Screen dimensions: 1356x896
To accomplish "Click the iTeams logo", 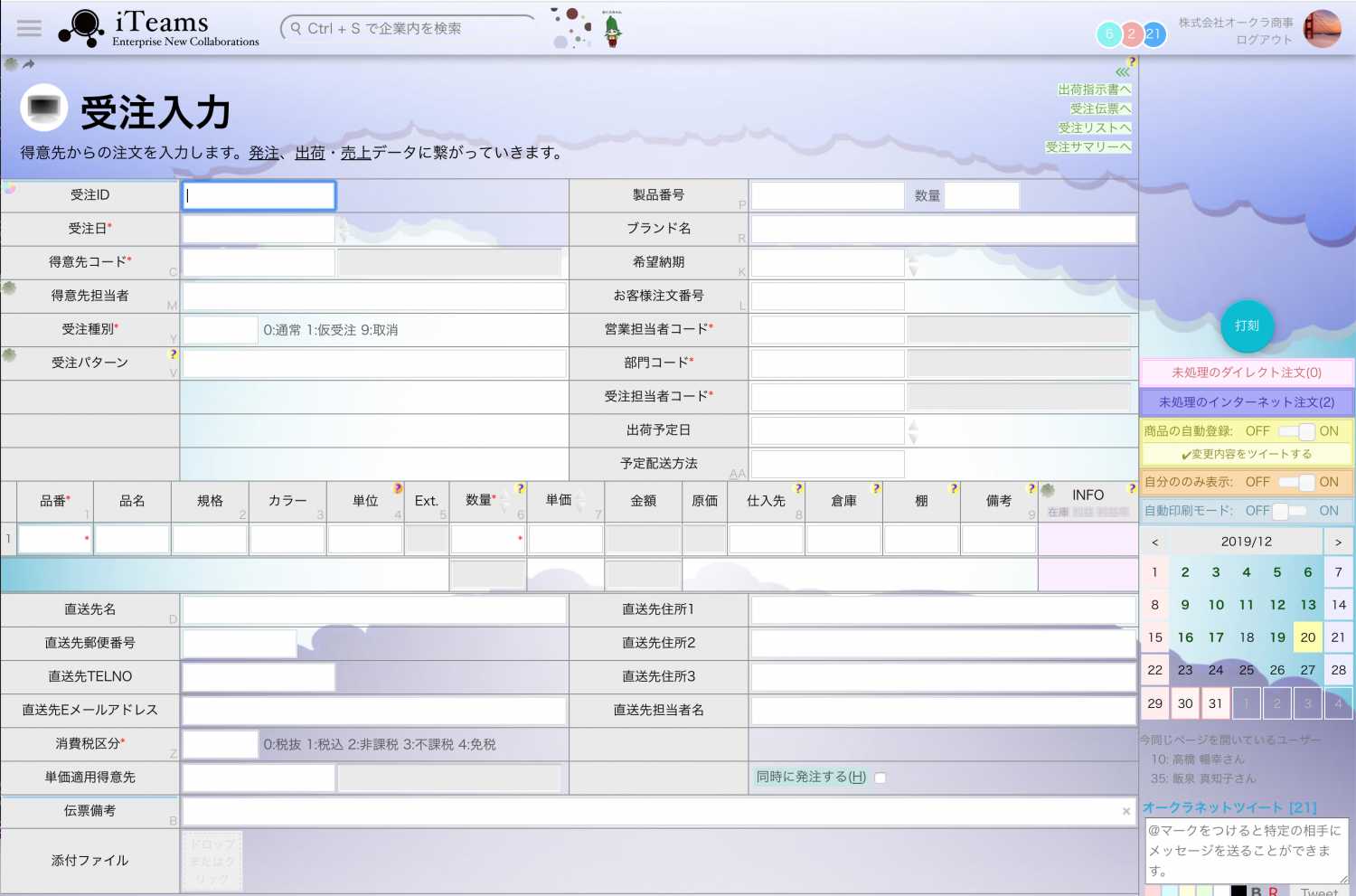I will [x=159, y=29].
